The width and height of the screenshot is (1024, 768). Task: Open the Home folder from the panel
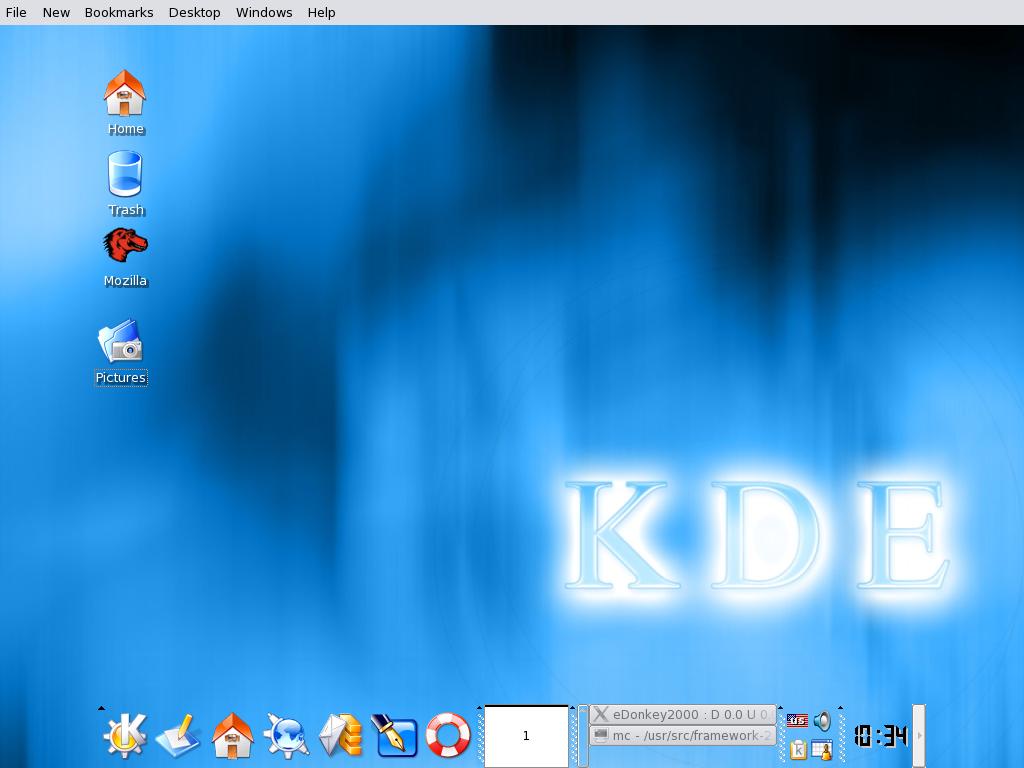(232, 735)
